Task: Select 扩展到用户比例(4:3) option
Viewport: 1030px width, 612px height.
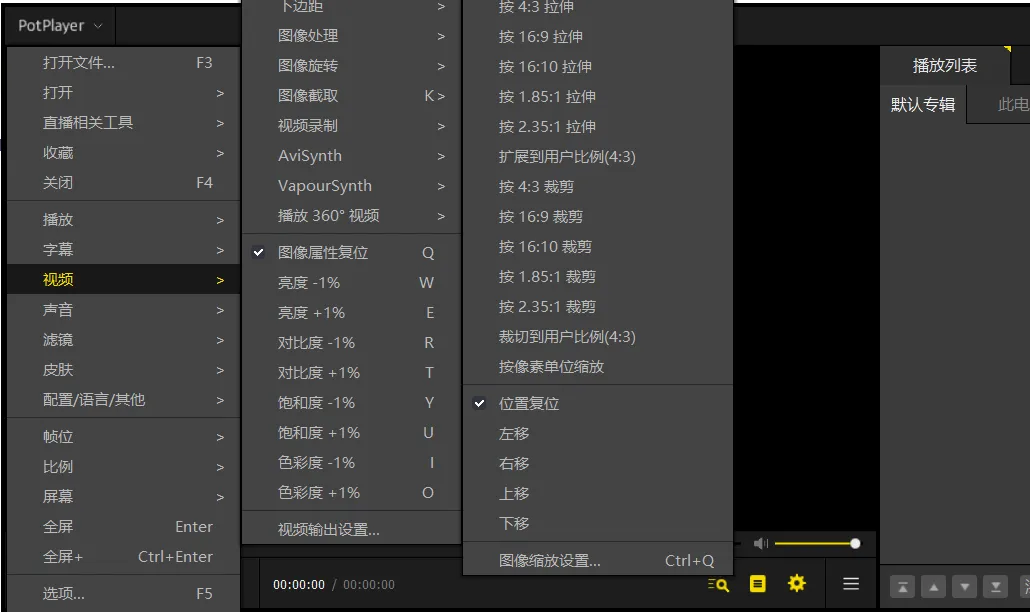Action: tap(598, 157)
